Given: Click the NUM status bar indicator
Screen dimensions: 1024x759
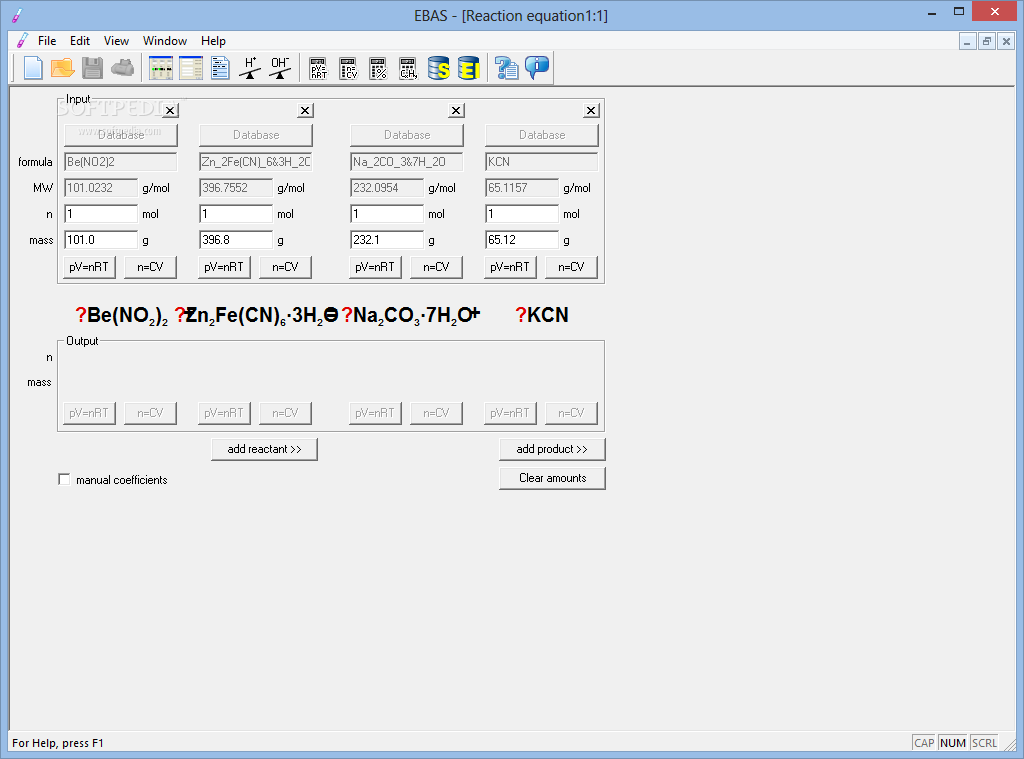Looking at the screenshot, I should coord(953,743).
